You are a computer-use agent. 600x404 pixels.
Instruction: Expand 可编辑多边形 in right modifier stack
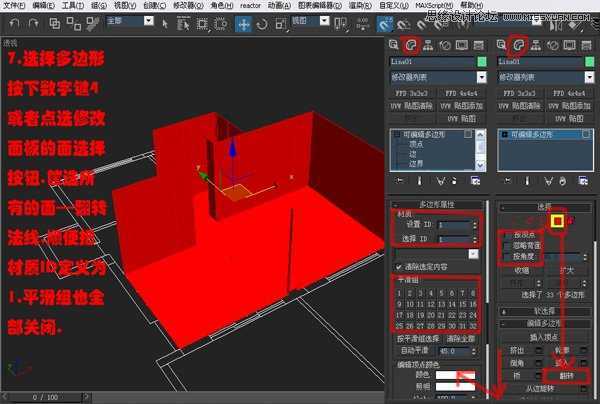tap(504, 135)
